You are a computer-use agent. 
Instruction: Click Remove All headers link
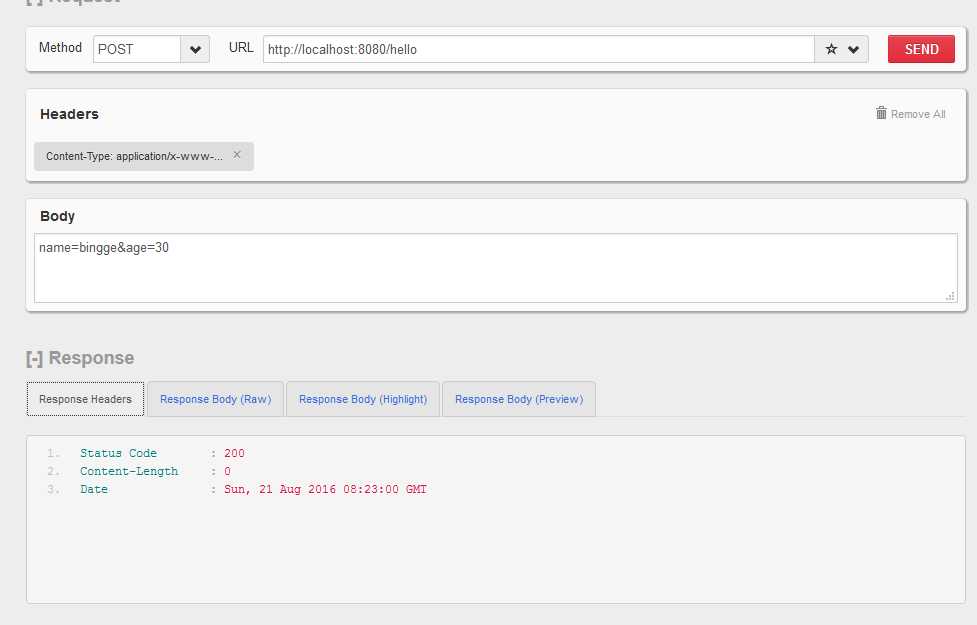pyautogui.click(x=918, y=114)
